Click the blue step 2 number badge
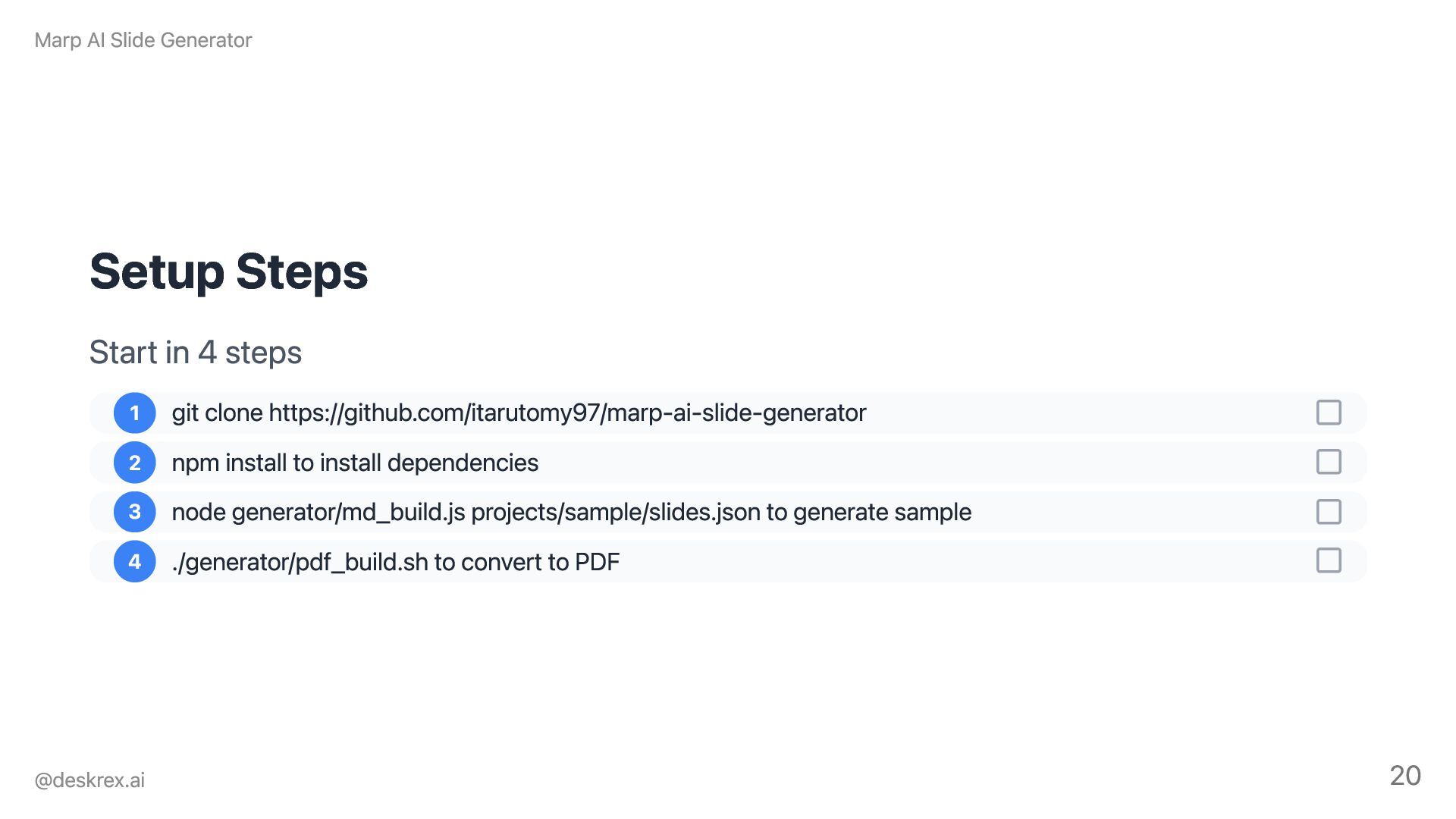This screenshot has width=1456, height=819. 135,463
